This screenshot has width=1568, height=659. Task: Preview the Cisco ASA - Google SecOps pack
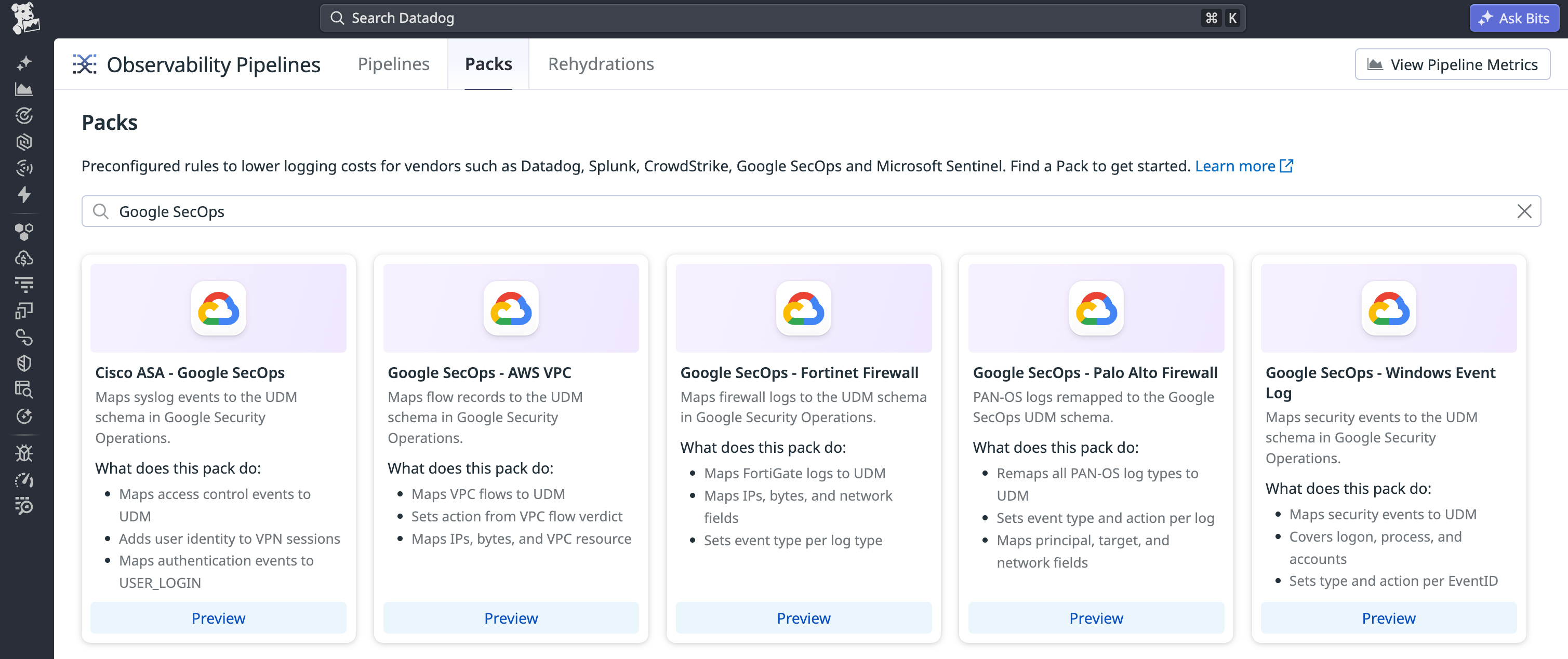pyautogui.click(x=219, y=617)
